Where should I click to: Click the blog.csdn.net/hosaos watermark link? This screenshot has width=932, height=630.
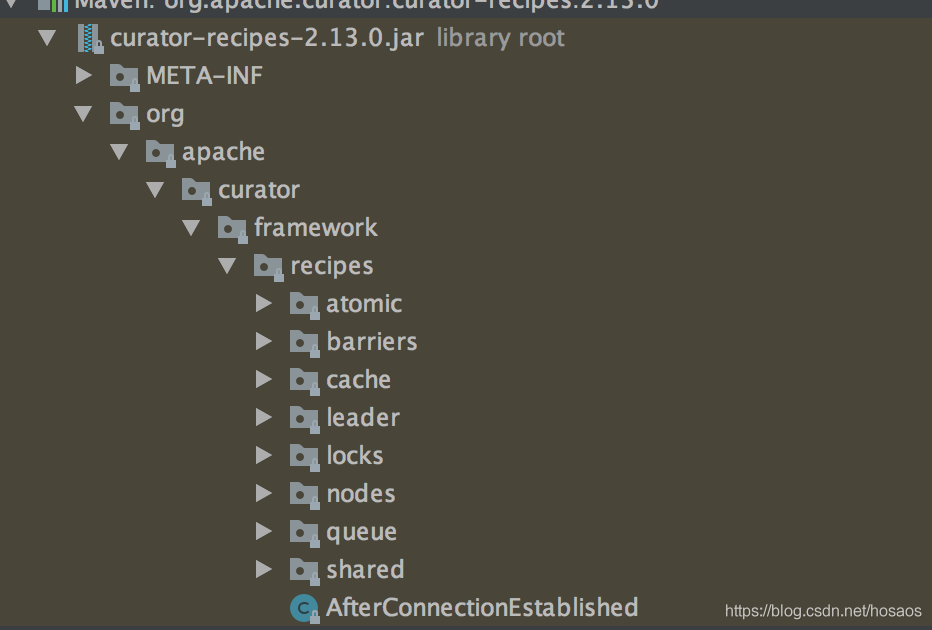pos(824,611)
